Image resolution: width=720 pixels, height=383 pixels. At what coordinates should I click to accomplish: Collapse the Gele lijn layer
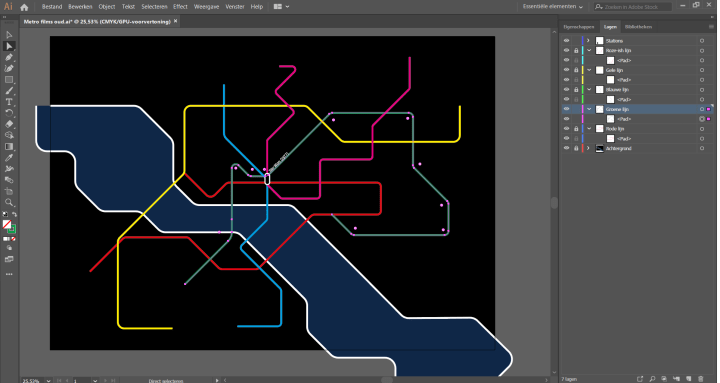(589, 70)
